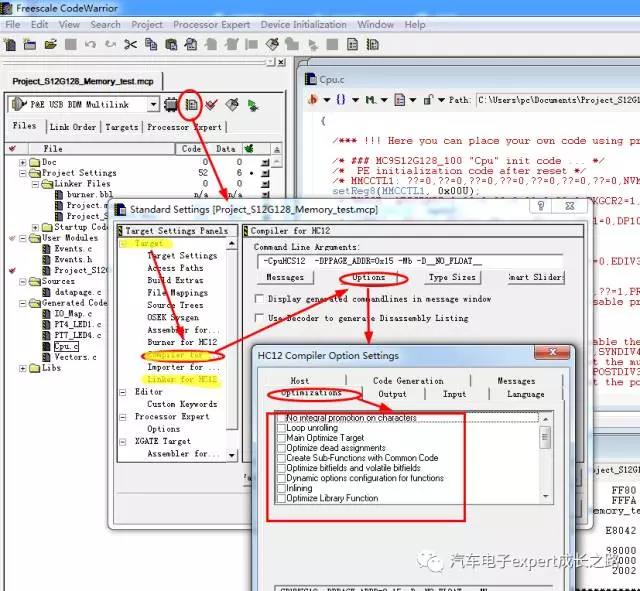Click the green Debug run icon
This screenshot has width=640, height=591.
tap(253, 104)
